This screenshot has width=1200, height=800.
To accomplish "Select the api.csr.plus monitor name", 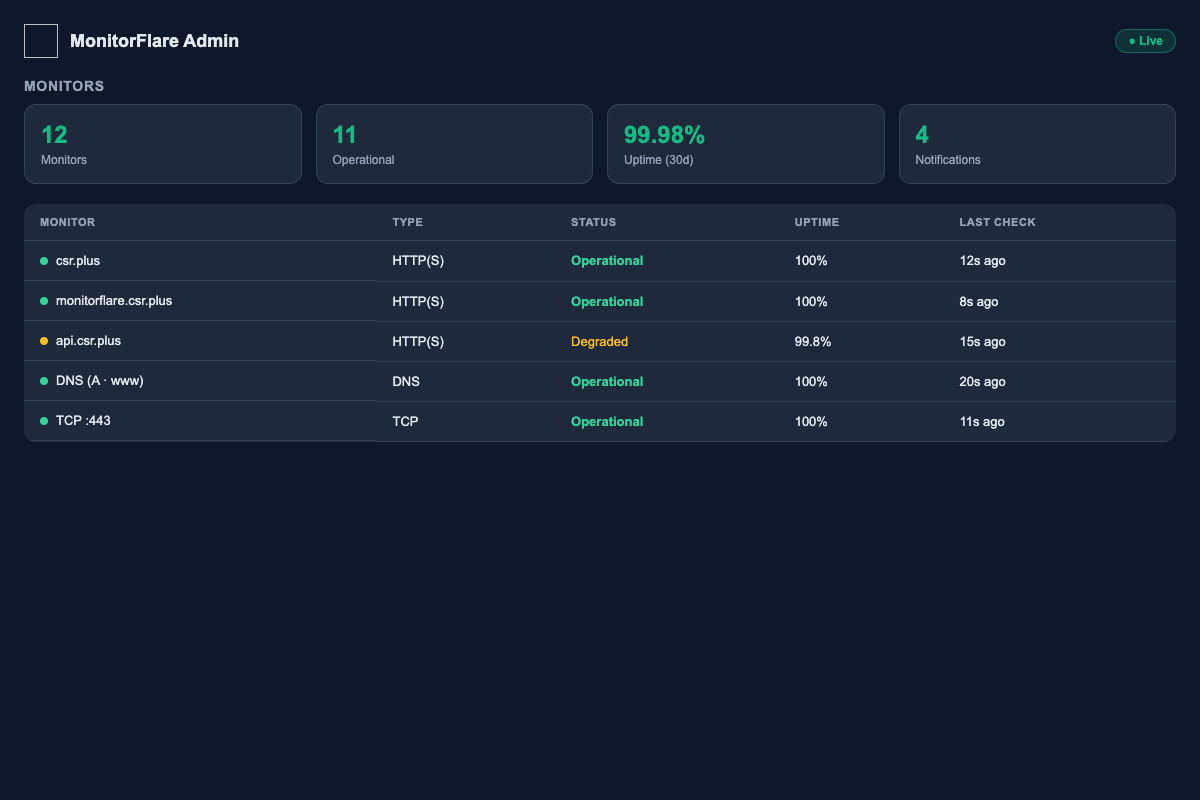I will click(88, 341).
